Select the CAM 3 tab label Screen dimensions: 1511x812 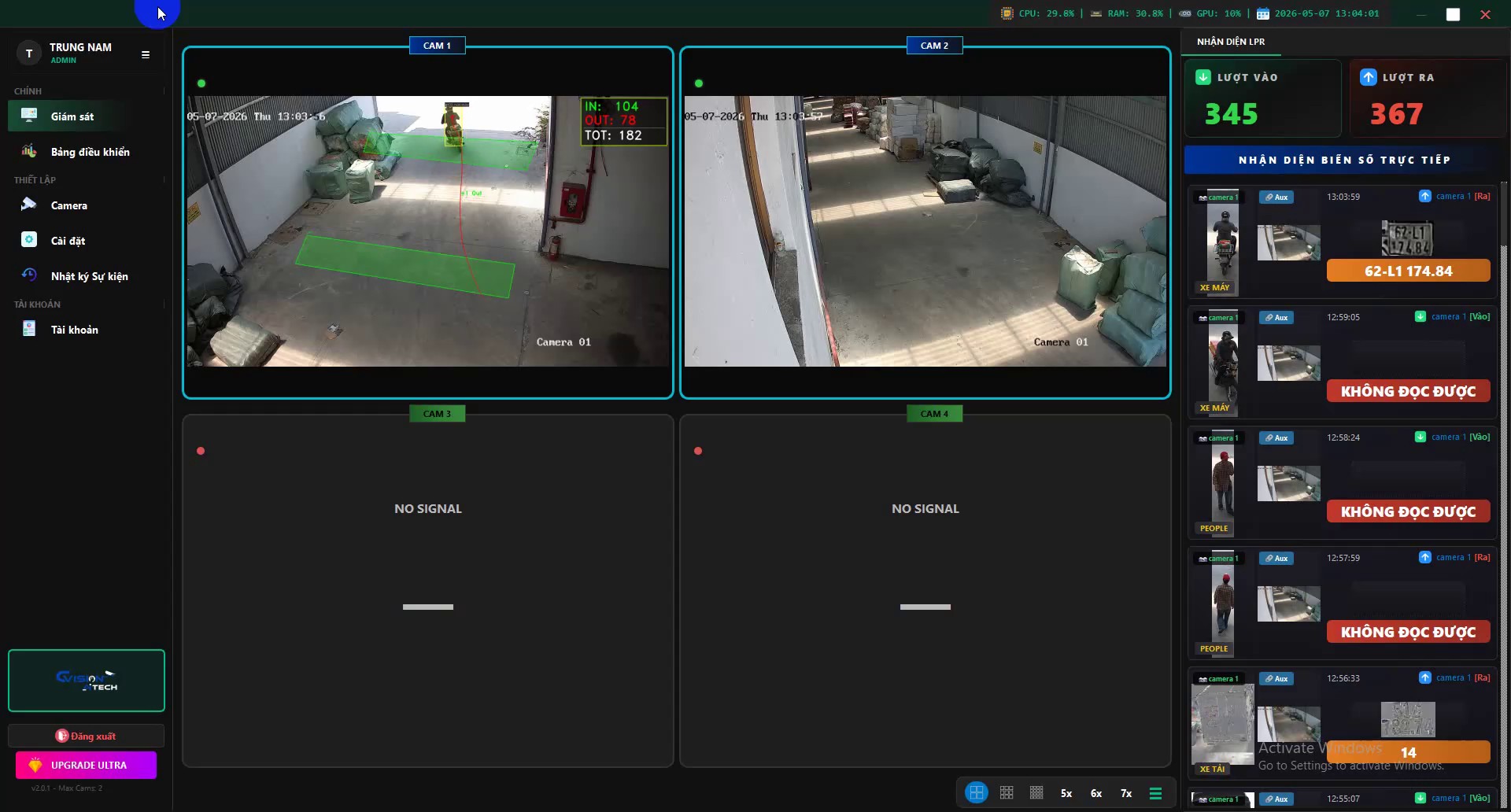pos(437,414)
